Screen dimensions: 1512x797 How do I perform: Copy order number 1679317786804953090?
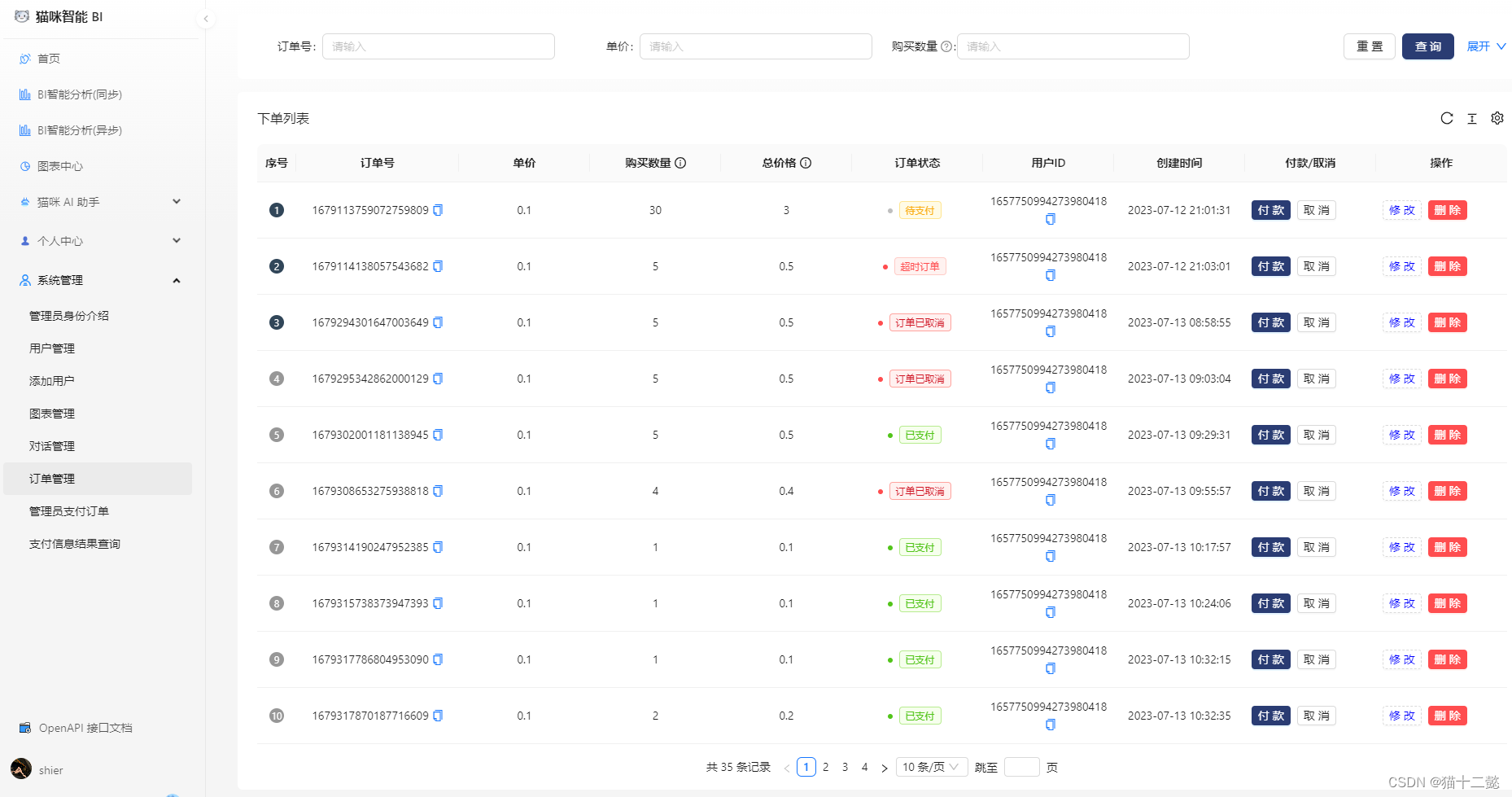click(x=438, y=659)
